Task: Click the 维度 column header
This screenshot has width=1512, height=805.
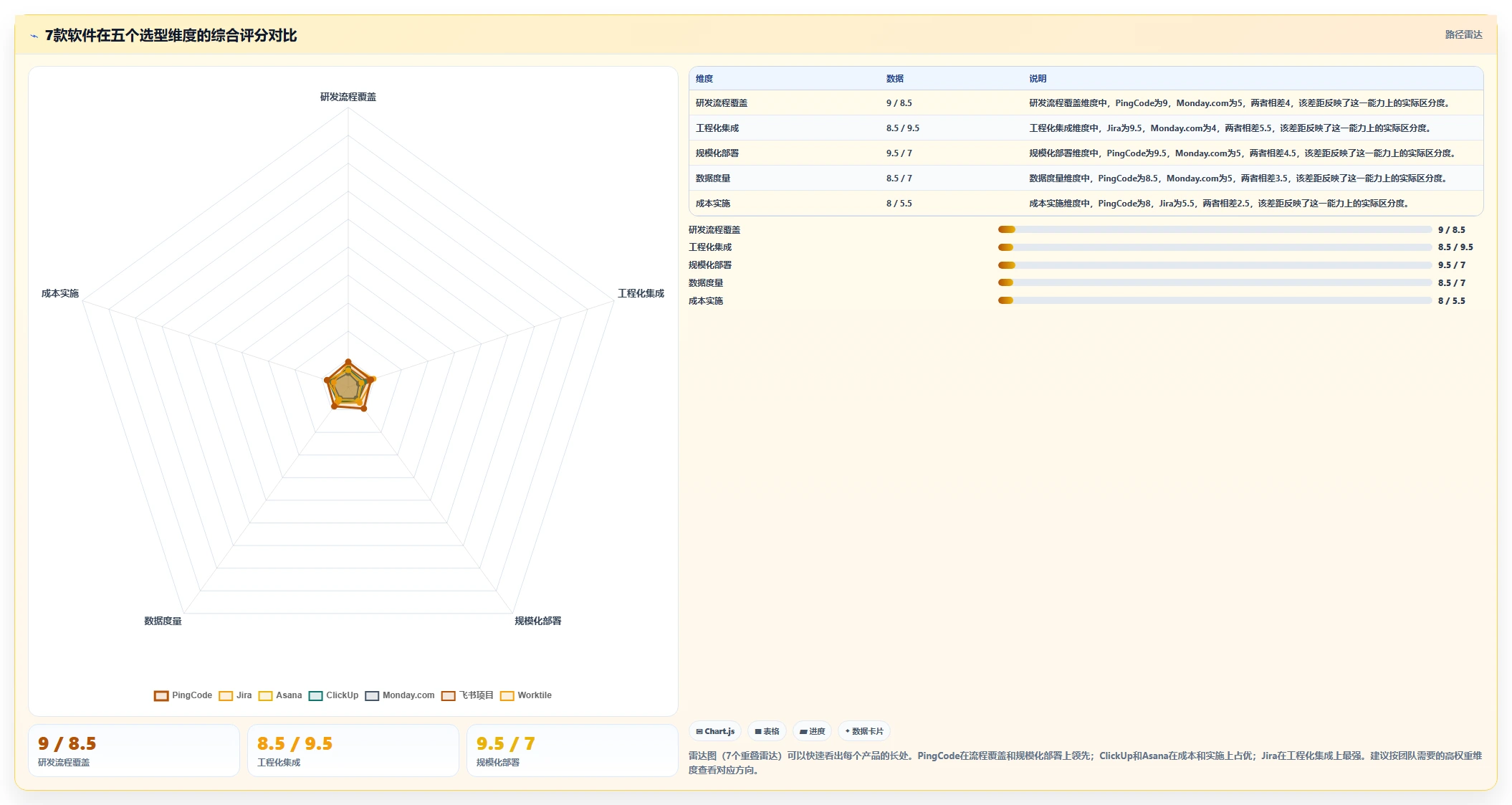Action: (x=704, y=79)
